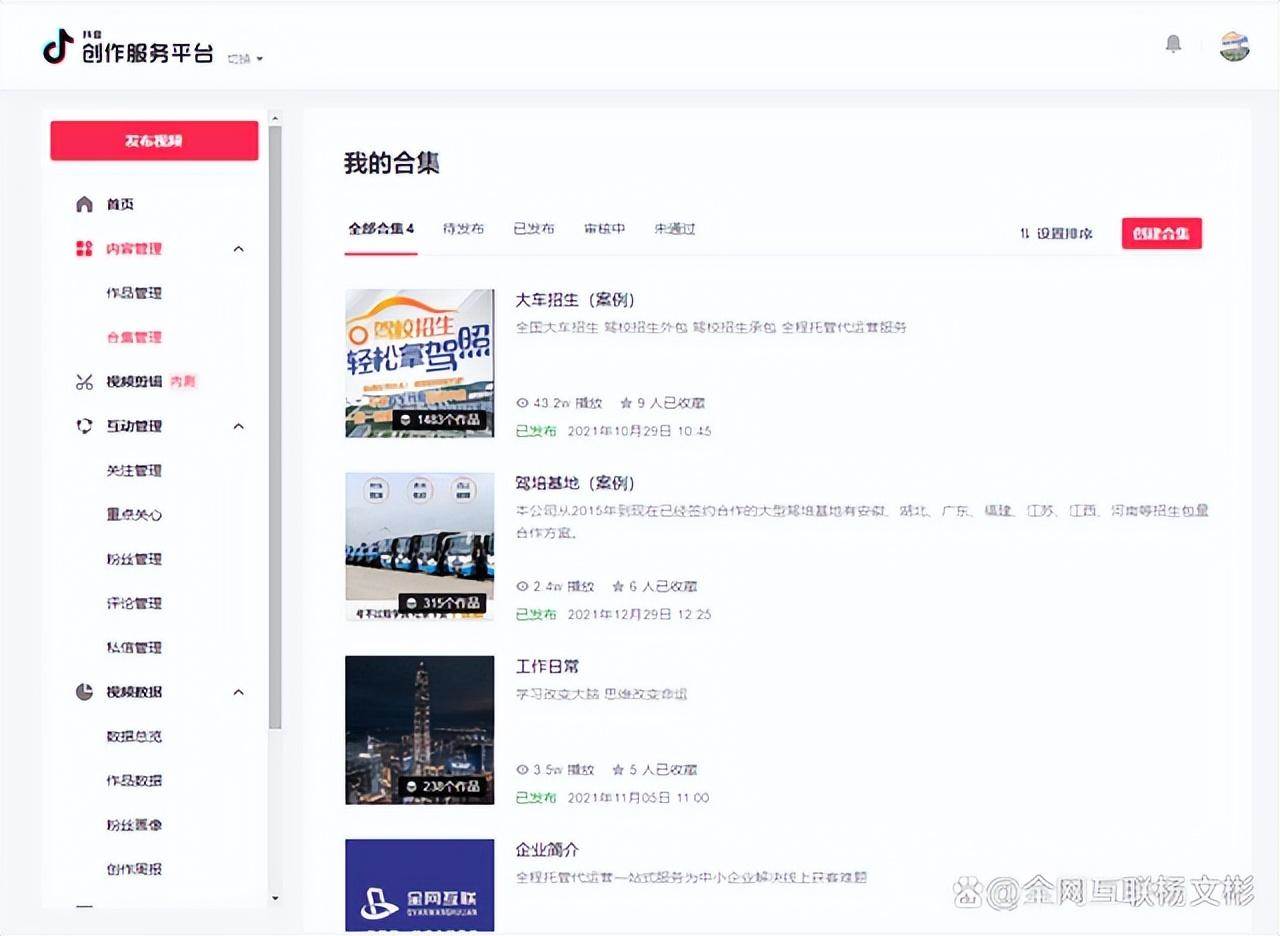This screenshot has height=936, width=1280.
Task: Select 合集管理 in sidebar
Action: point(134,337)
